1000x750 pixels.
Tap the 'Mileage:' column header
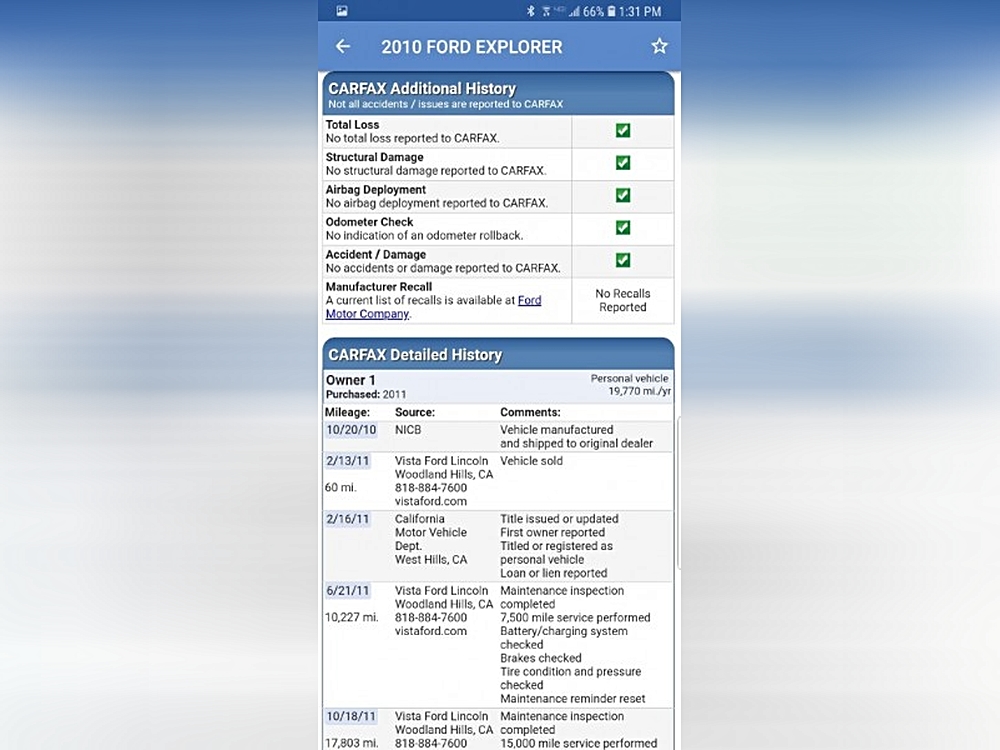tap(348, 413)
